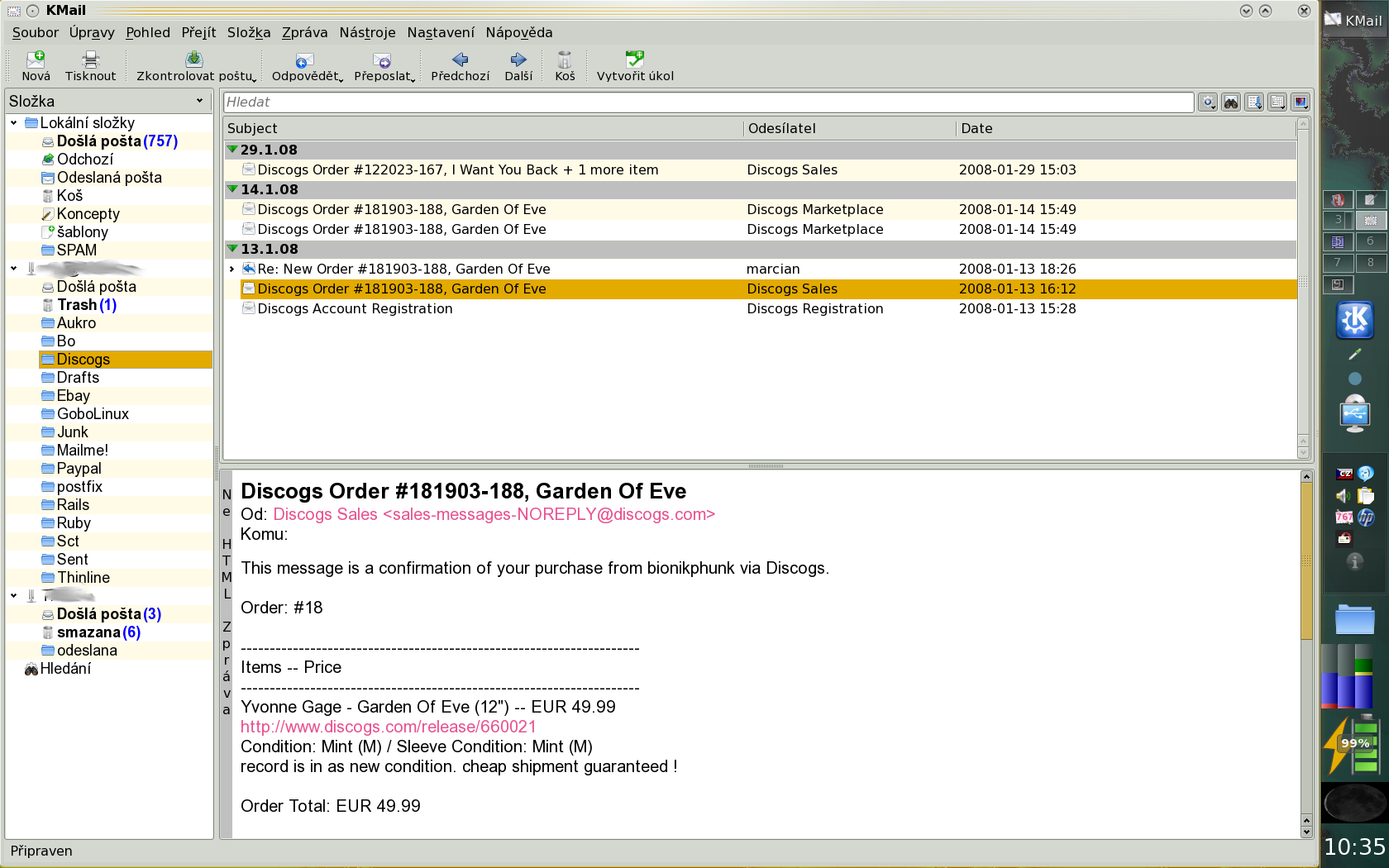The width and height of the screenshot is (1389, 868).
Task: Click the message list scroll-down arrow
Action: click(1304, 452)
